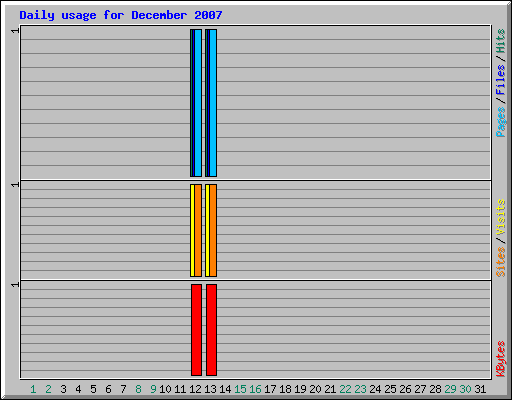Click day label 2 on the x-axis
The width and height of the screenshot is (512, 400).
coord(48,389)
